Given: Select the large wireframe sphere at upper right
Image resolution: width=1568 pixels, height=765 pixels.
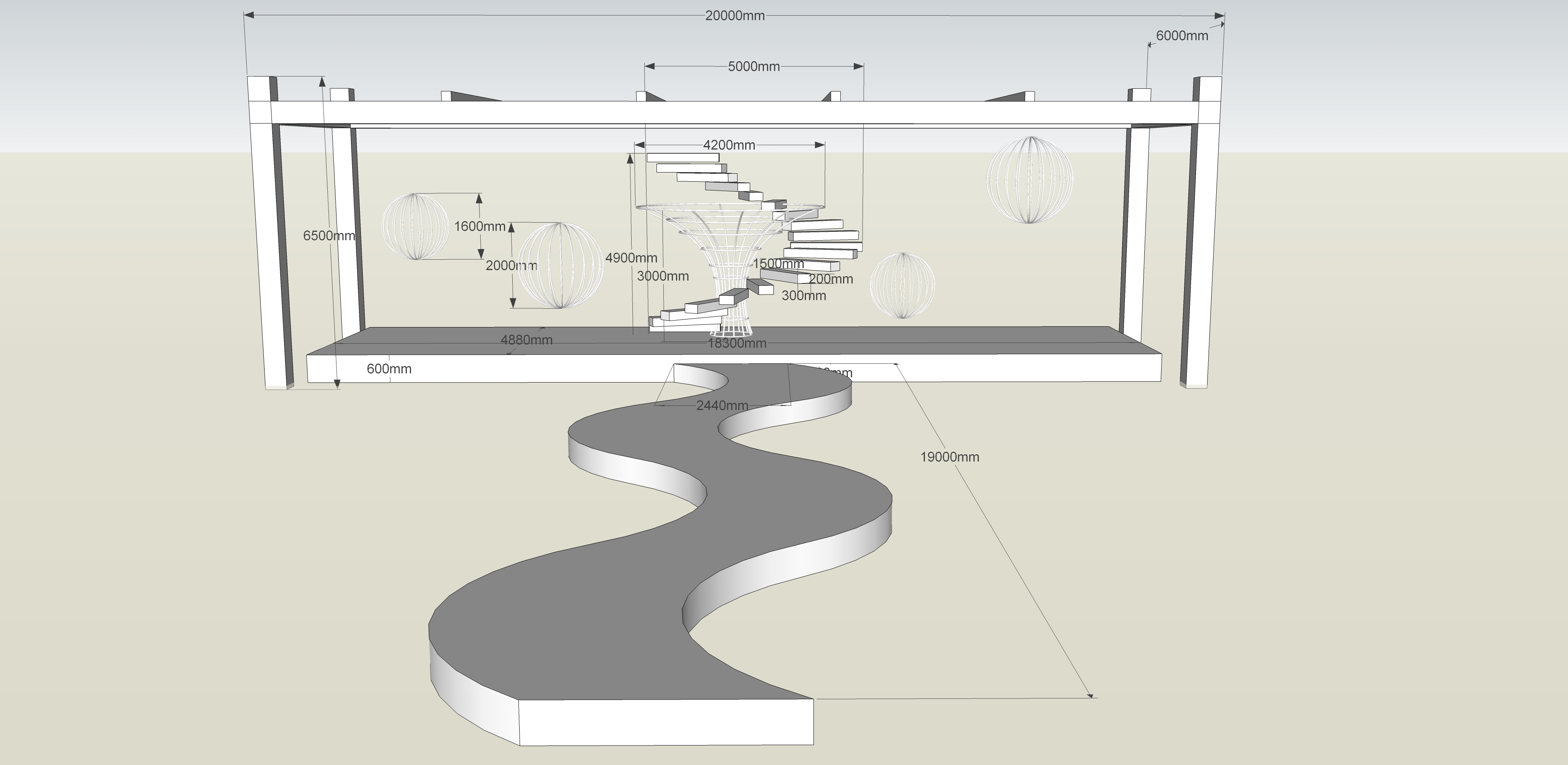Looking at the screenshot, I should (x=1029, y=180).
